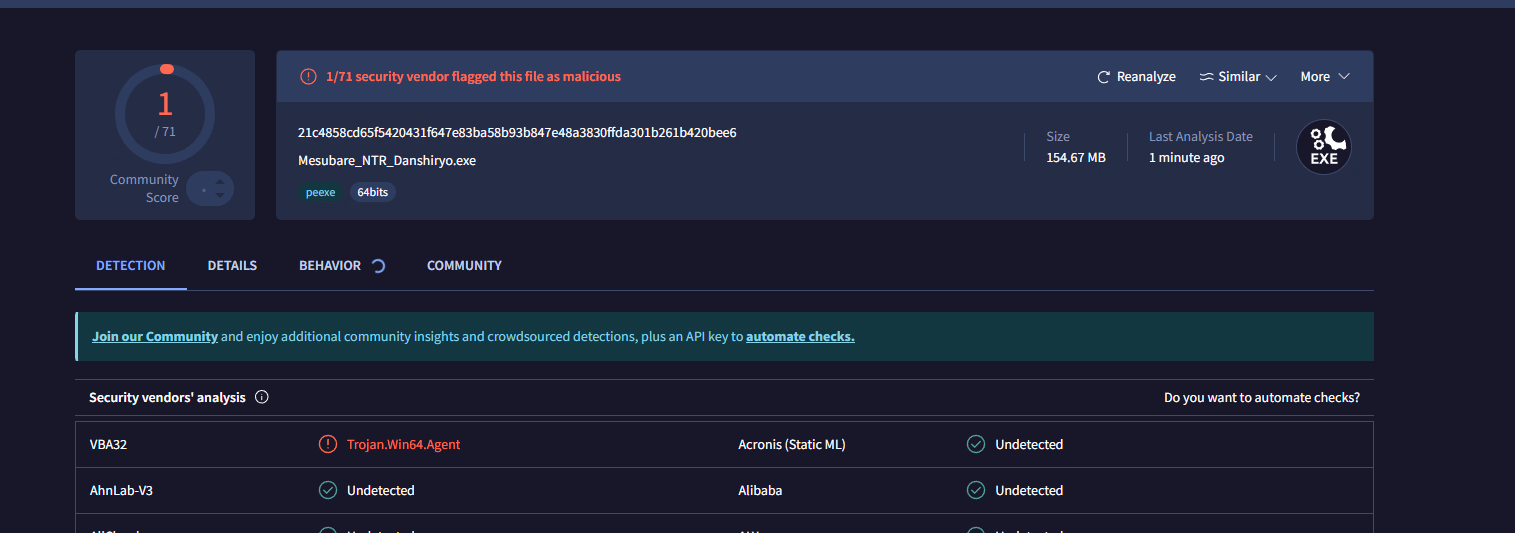Open the BEHAVIOR tab
The height and width of the screenshot is (533, 1515).
pyautogui.click(x=329, y=265)
